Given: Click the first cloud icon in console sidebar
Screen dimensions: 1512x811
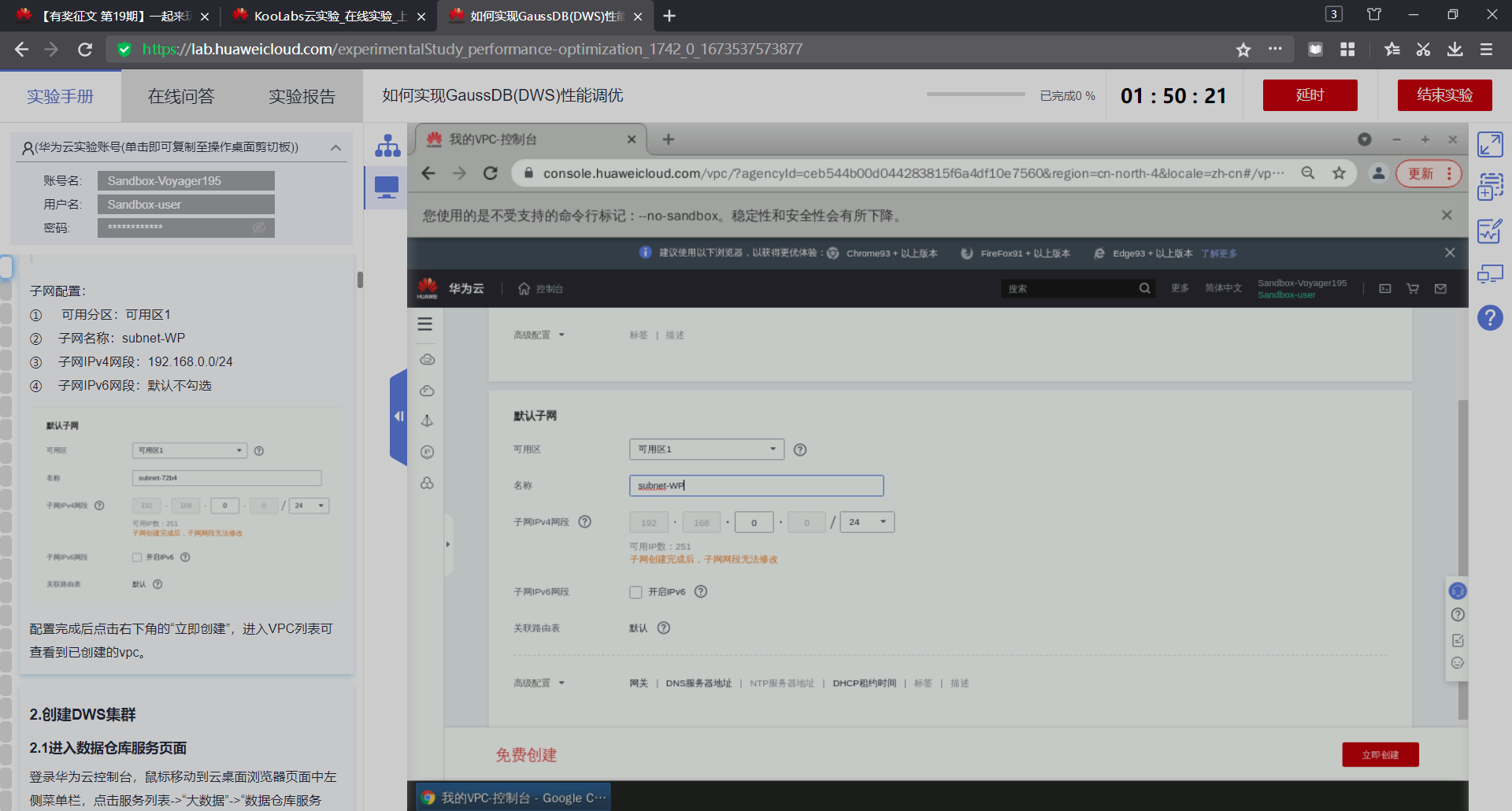Looking at the screenshot, I should point(428,360).
